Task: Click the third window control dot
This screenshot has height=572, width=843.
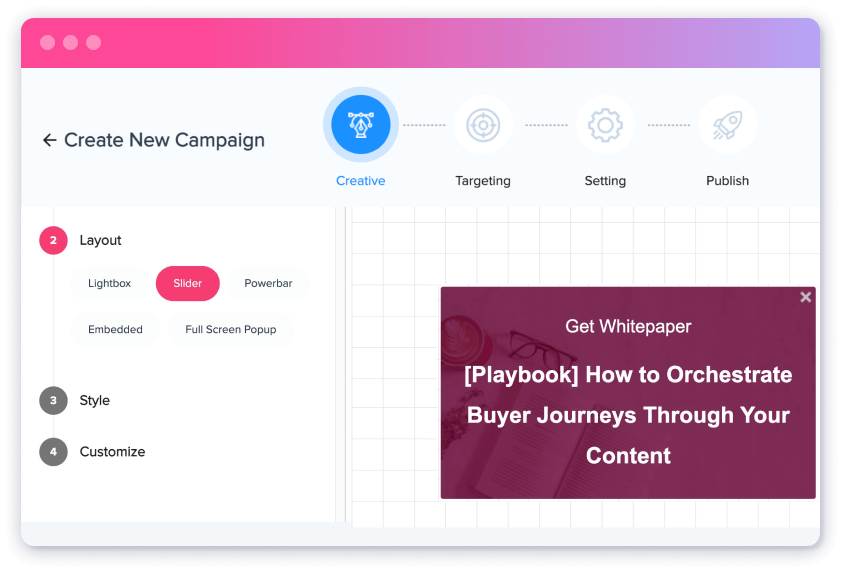Action: click(x=94, y=42)
